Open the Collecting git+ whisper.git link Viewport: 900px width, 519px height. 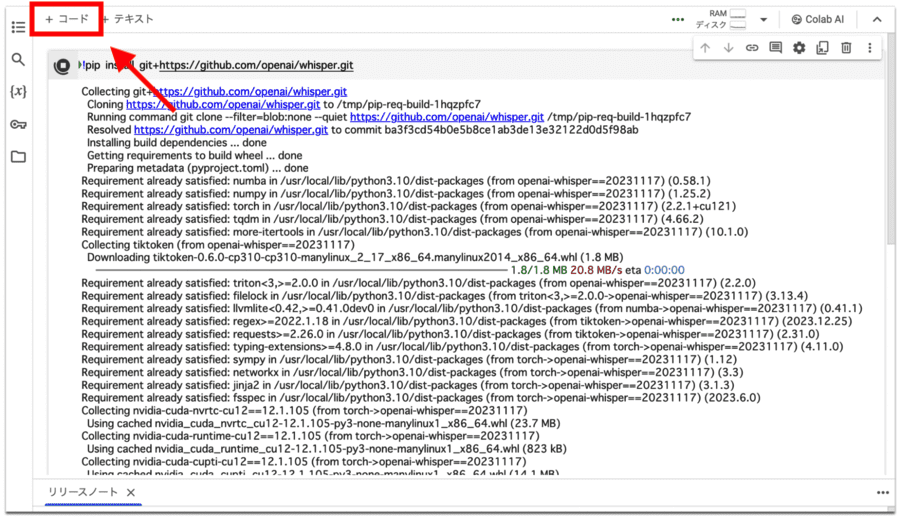pos(250,92)
